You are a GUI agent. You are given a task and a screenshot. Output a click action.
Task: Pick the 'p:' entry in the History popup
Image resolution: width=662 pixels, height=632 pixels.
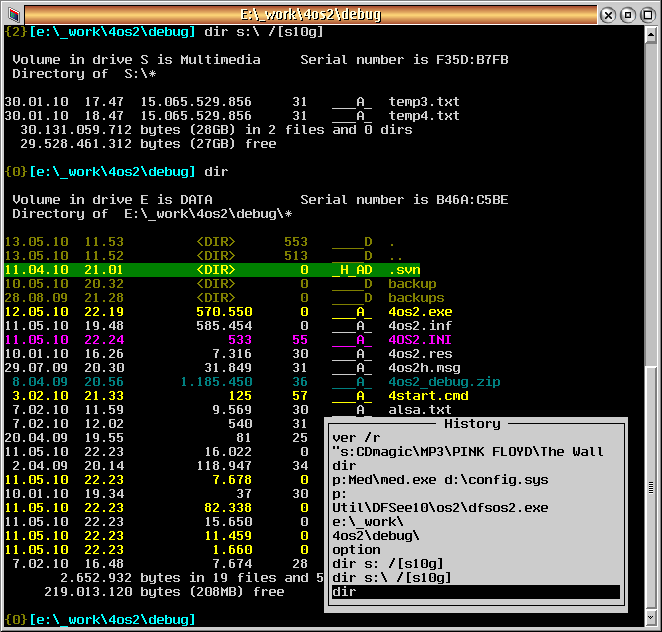pos(340,494)
